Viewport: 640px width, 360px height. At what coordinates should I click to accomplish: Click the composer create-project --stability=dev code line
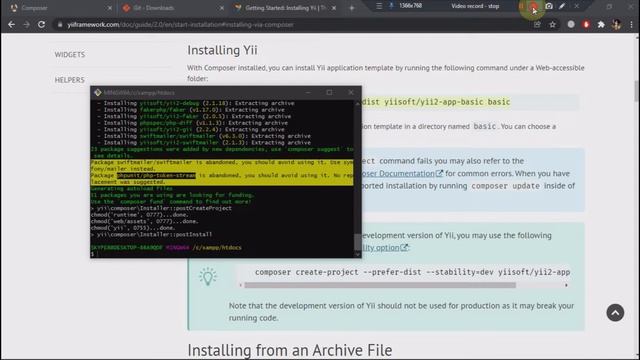pos(412,272)
